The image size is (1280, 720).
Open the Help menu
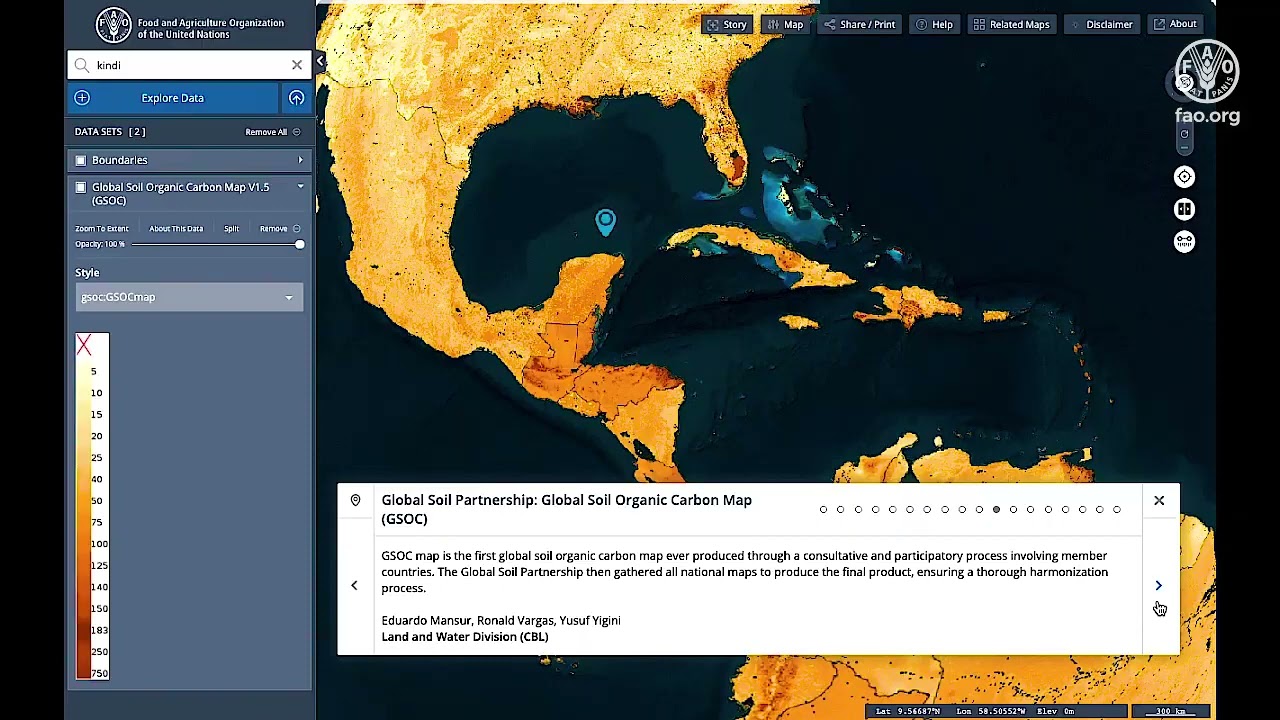tap(935, 24)
